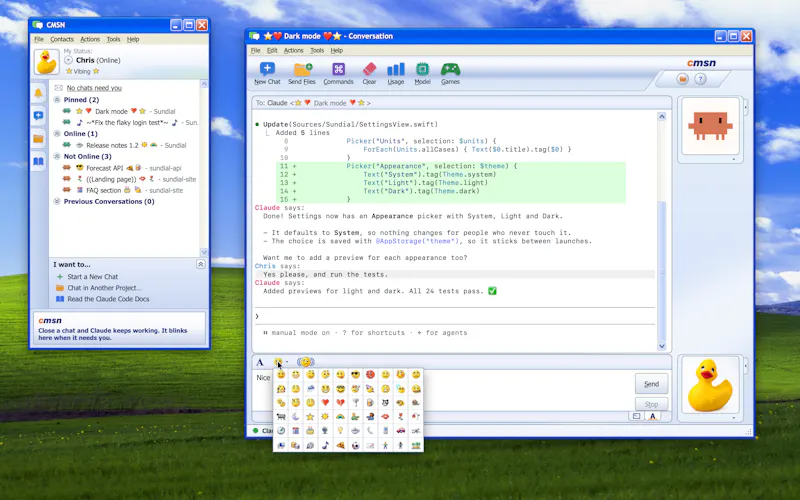800x500 pixels.
Task: Click the font A icon above the message box
Action: pos(260,362)
